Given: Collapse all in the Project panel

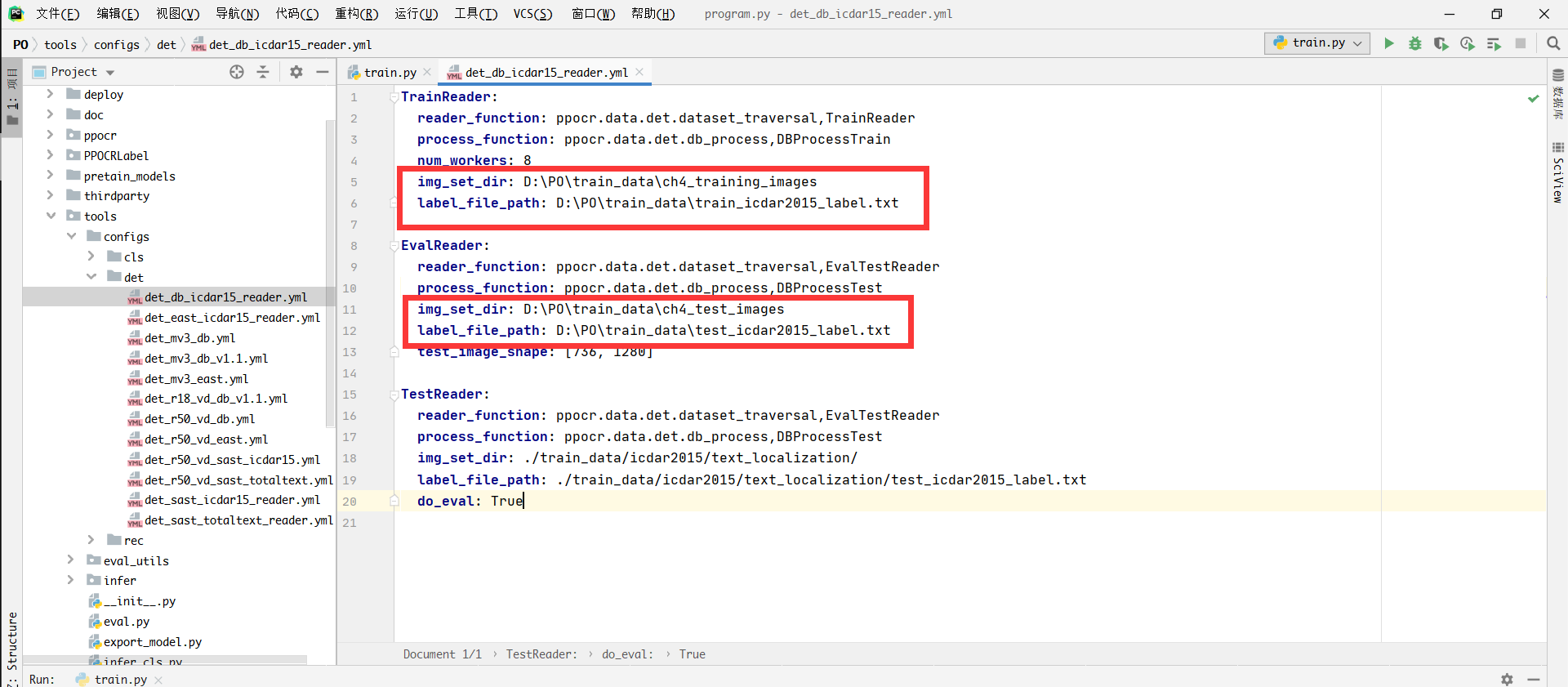Looking at the screenshot, I should (x=263, y=72).
